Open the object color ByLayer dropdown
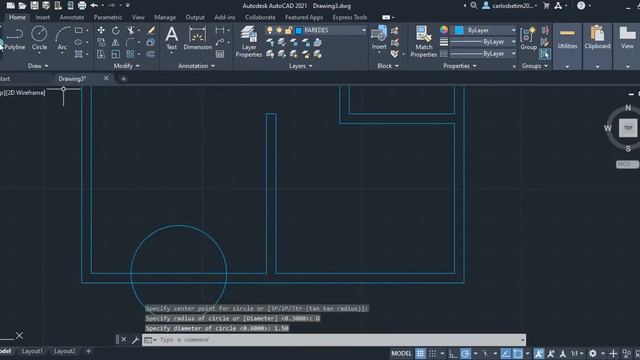The height and width of the screenshot is (360, 640). point(513,30)
